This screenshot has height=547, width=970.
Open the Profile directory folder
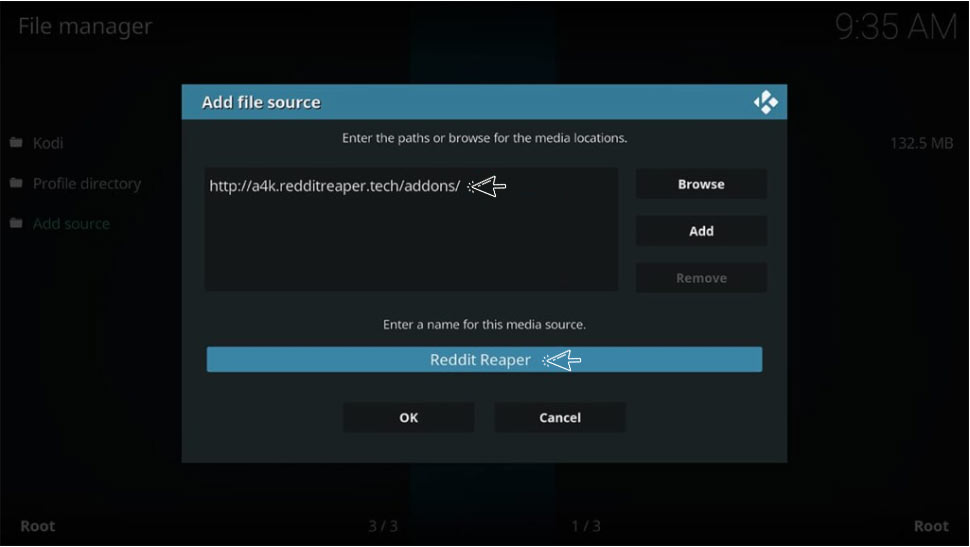click(87, 184)
